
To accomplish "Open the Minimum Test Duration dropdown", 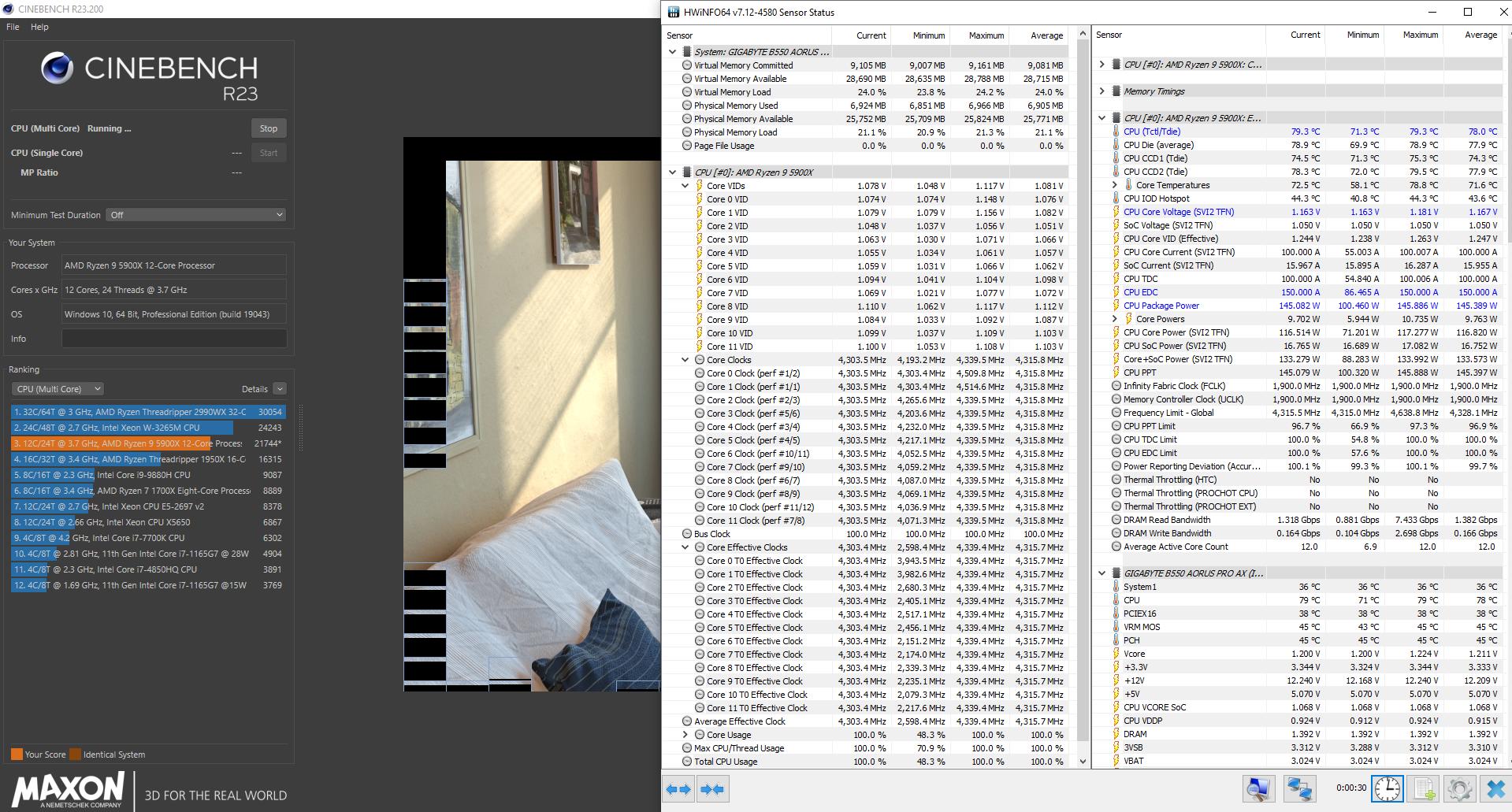I will tap(195, 215).
